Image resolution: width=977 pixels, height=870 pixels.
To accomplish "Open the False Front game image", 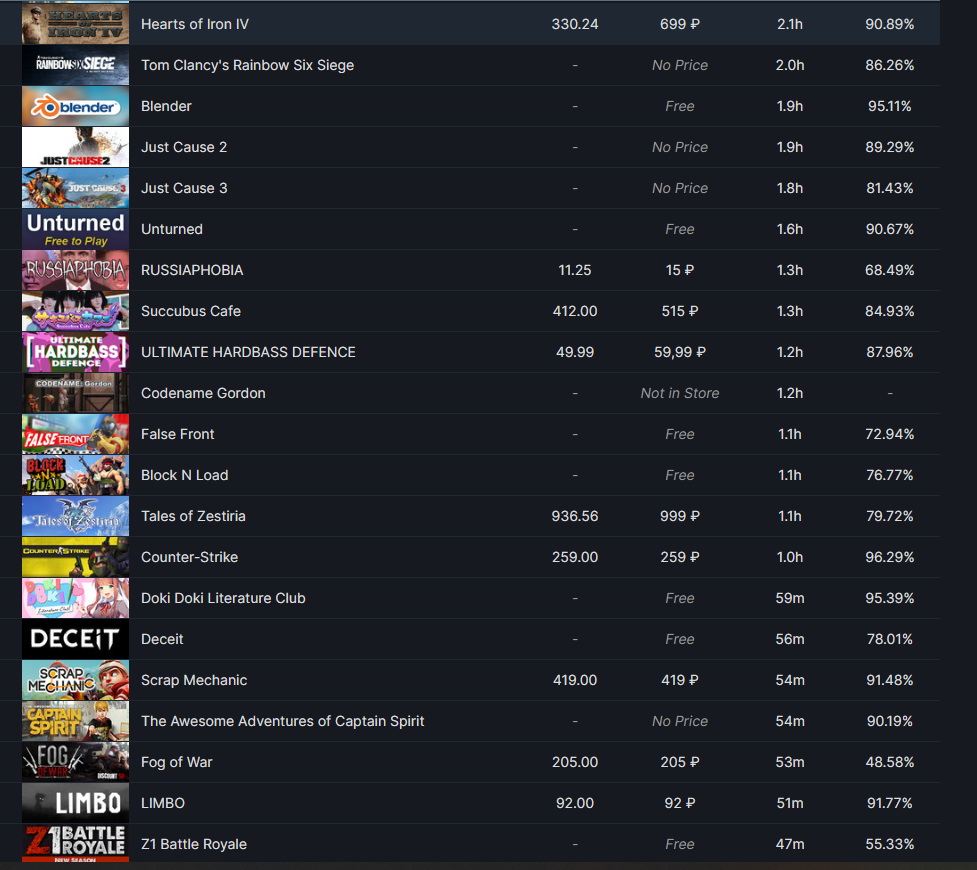I will pyautogui.click(x=75, y=434).
